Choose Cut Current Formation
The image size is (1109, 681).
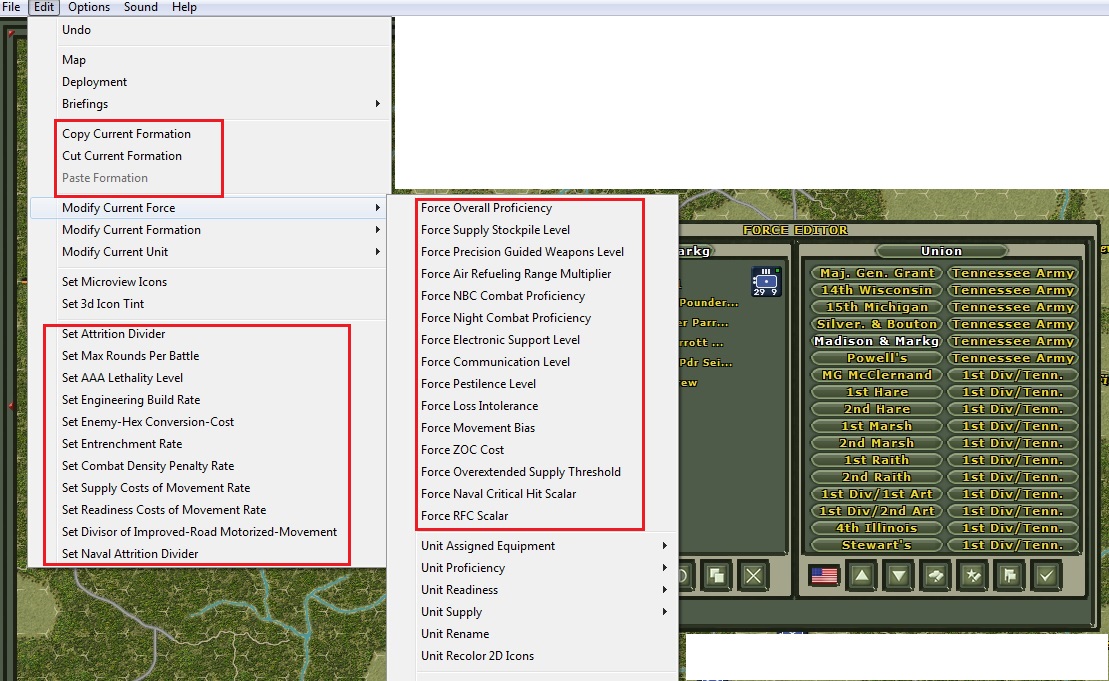122,156
